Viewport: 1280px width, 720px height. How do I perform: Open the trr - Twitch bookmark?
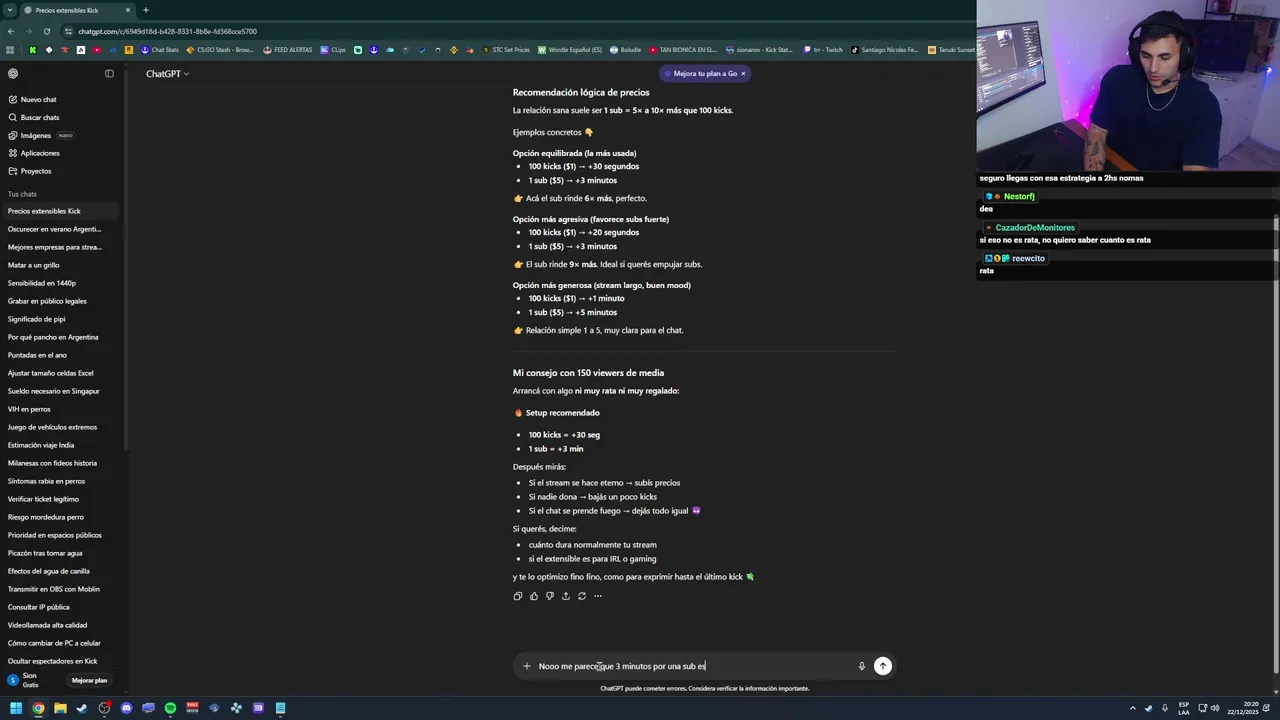coord(822,50)
